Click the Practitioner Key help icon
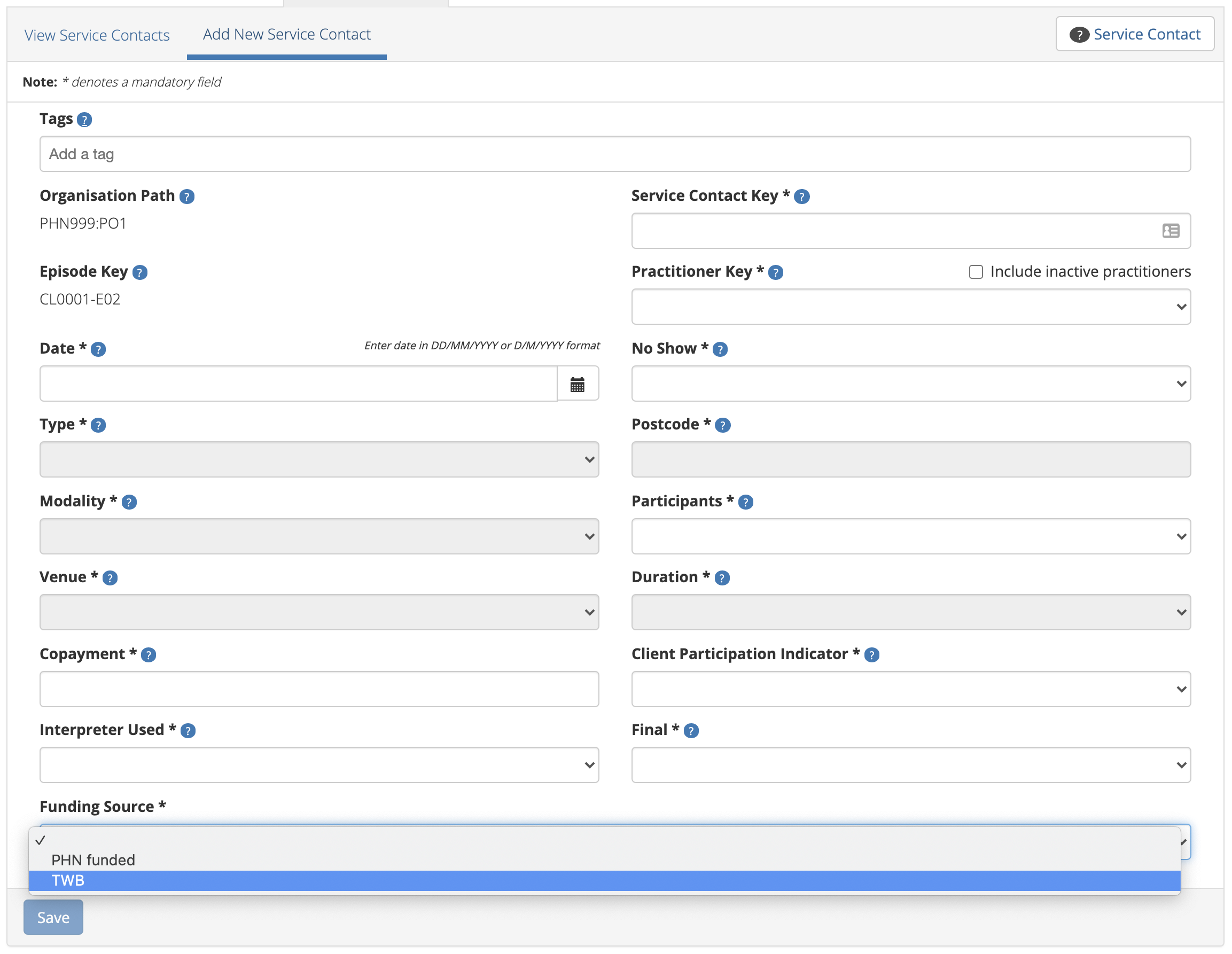Viewport: 1232px width, 954px height. coord(776,272)
